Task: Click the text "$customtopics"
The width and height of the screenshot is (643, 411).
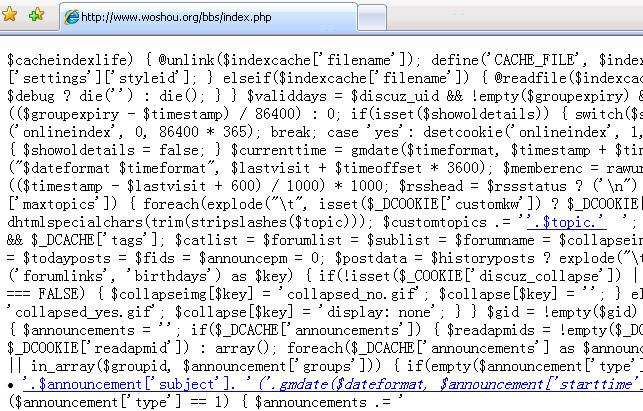Action: [x=434, y=222]
